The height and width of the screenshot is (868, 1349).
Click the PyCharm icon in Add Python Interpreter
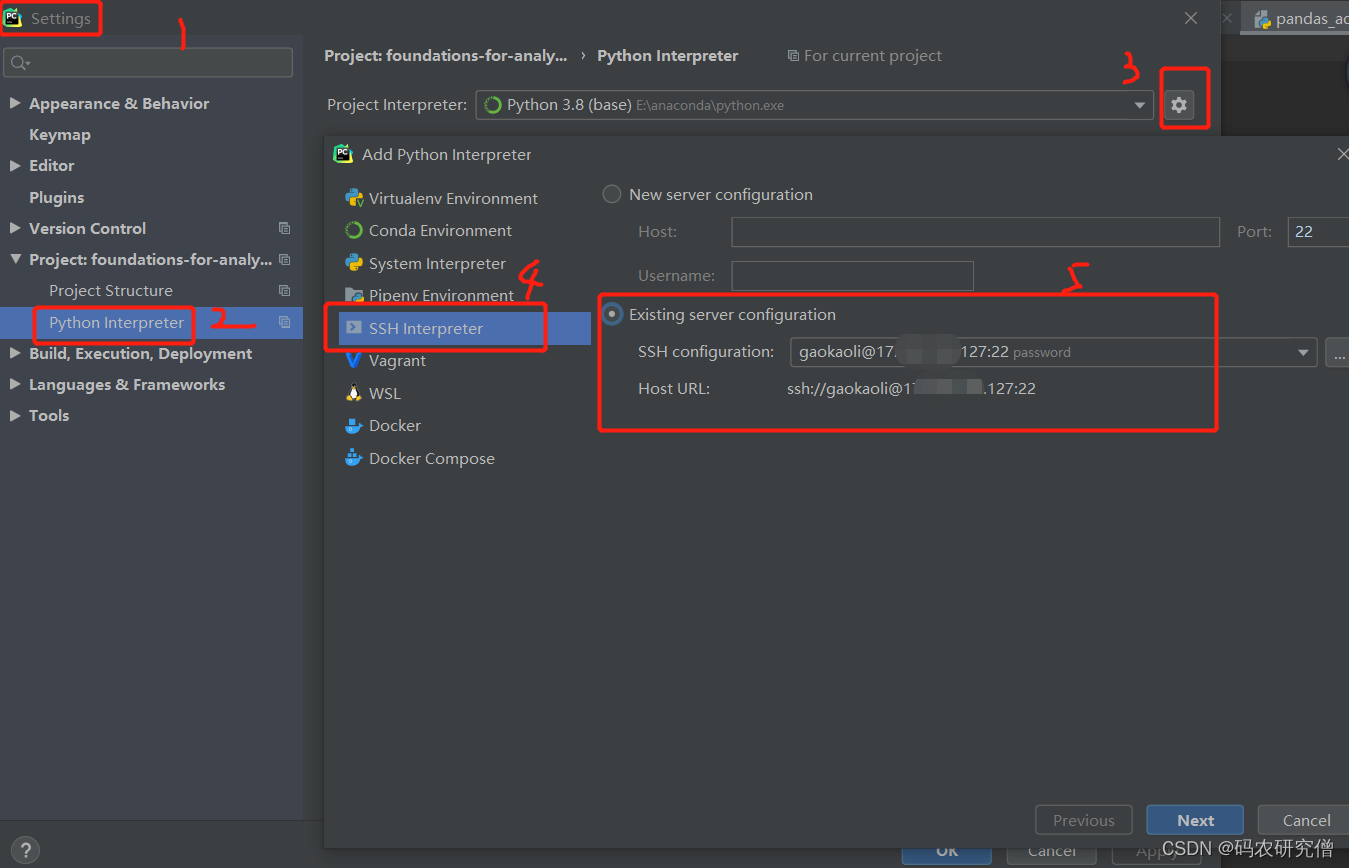click(344, 154)
